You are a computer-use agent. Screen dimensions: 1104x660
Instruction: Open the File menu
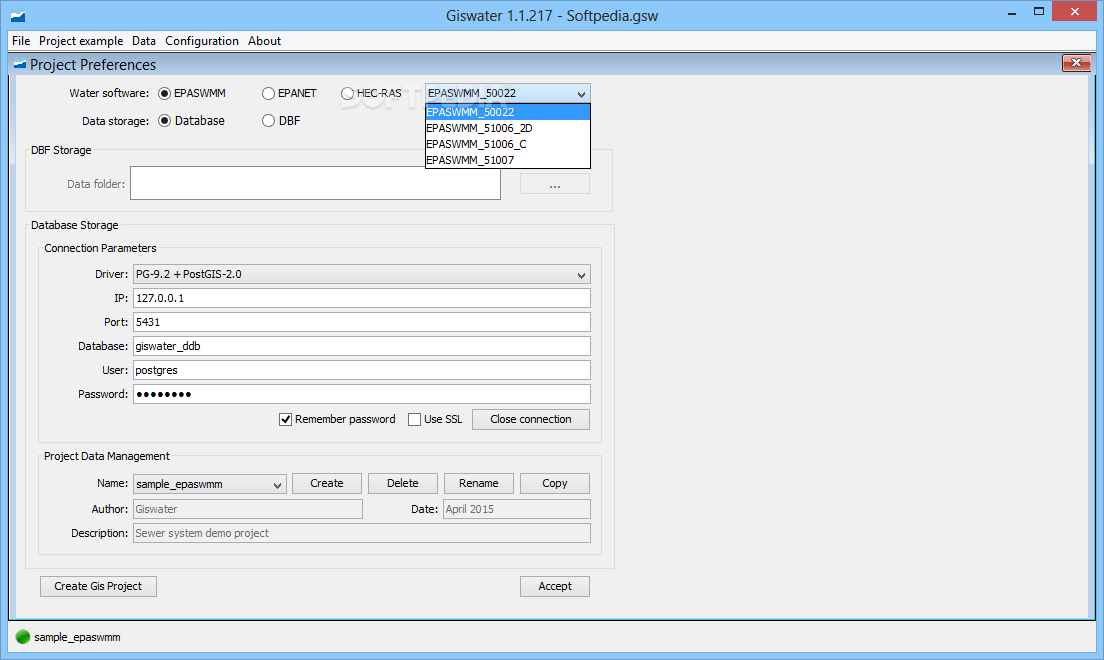point(21,41)
